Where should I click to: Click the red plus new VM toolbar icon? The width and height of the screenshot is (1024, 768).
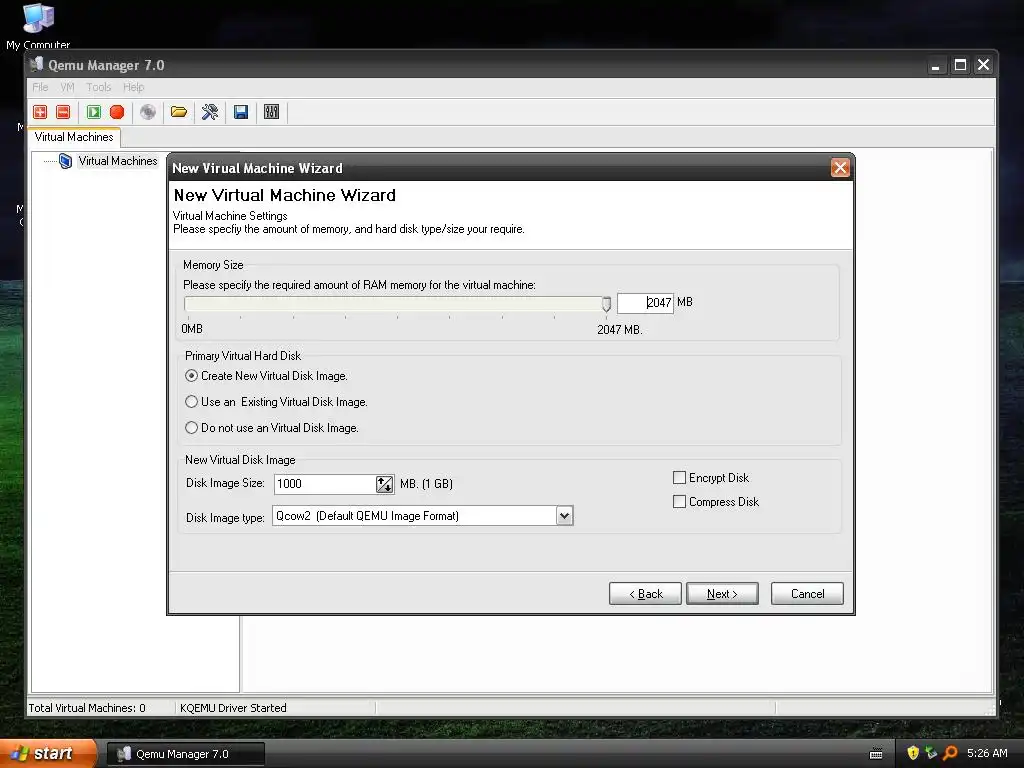tap(40, 112)
